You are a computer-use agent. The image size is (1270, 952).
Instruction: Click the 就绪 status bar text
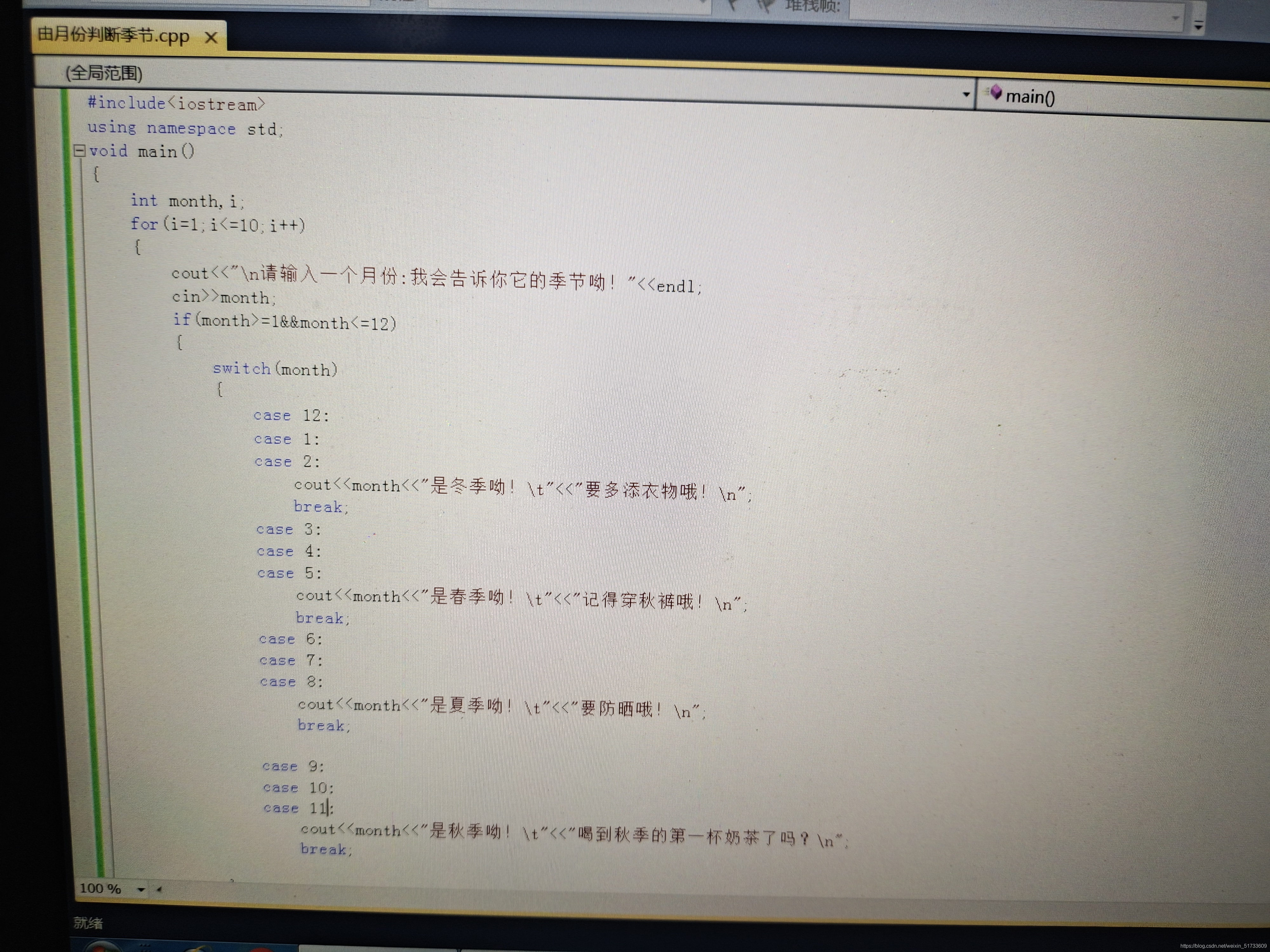88,923
